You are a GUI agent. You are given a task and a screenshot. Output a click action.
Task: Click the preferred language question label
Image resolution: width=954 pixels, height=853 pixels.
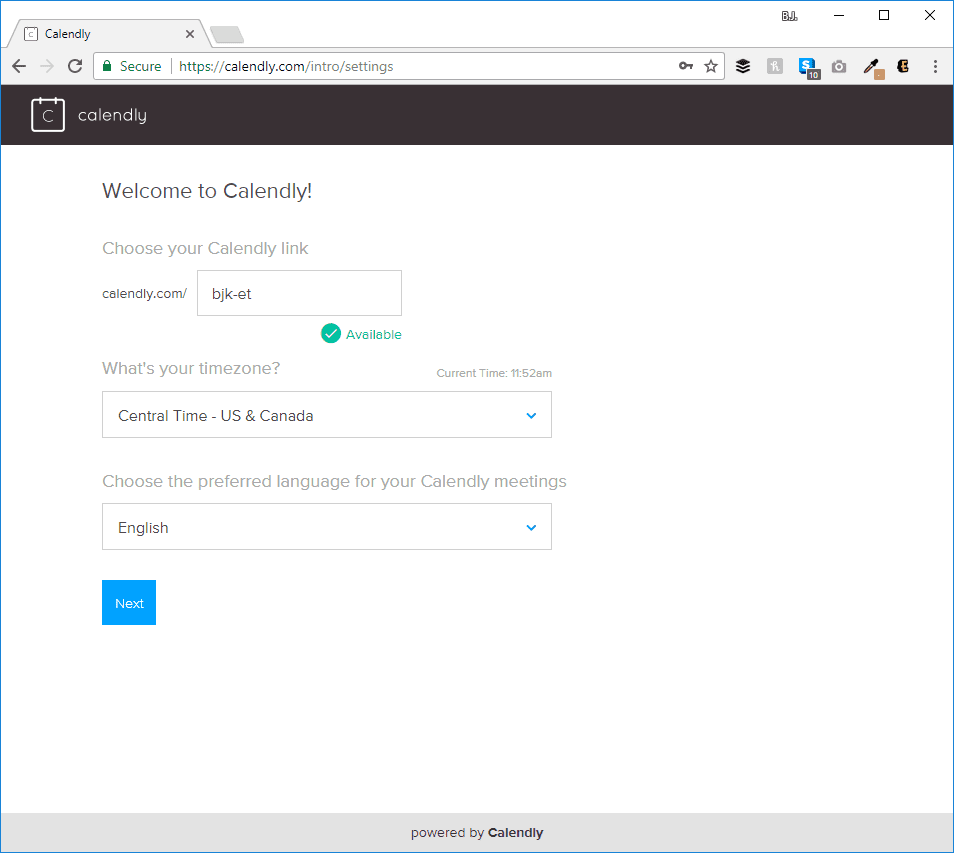334,481
